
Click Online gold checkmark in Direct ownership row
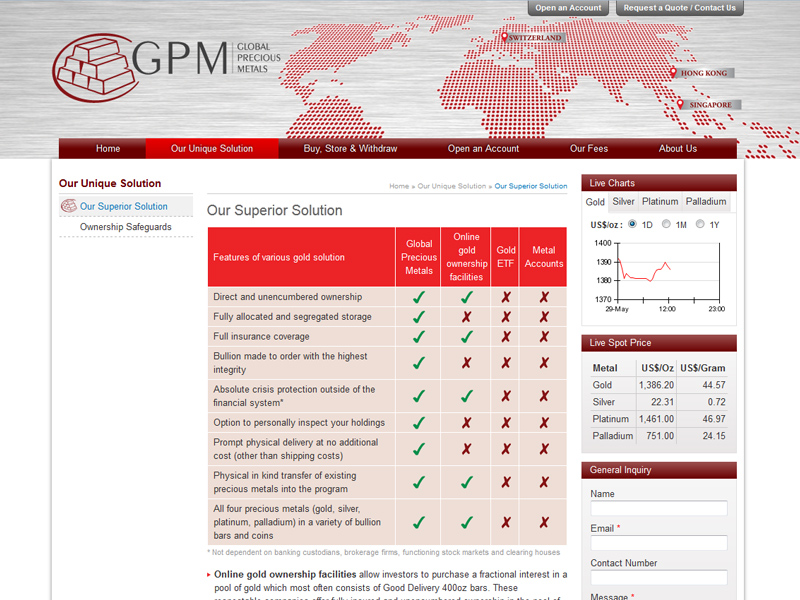pyautogui.click(x=466, y=297)
